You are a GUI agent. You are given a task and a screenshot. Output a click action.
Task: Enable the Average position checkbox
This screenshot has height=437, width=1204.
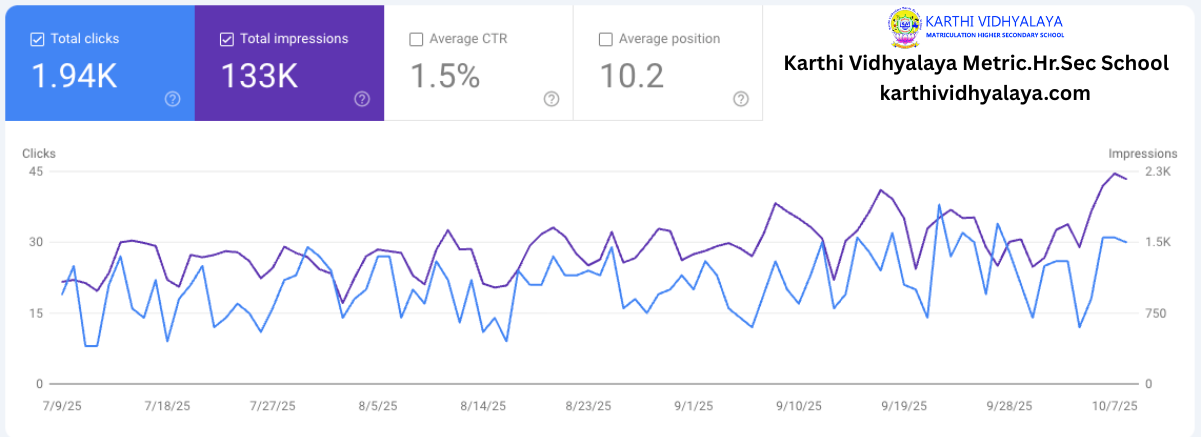pyautogui.click(x=605, y=39)
